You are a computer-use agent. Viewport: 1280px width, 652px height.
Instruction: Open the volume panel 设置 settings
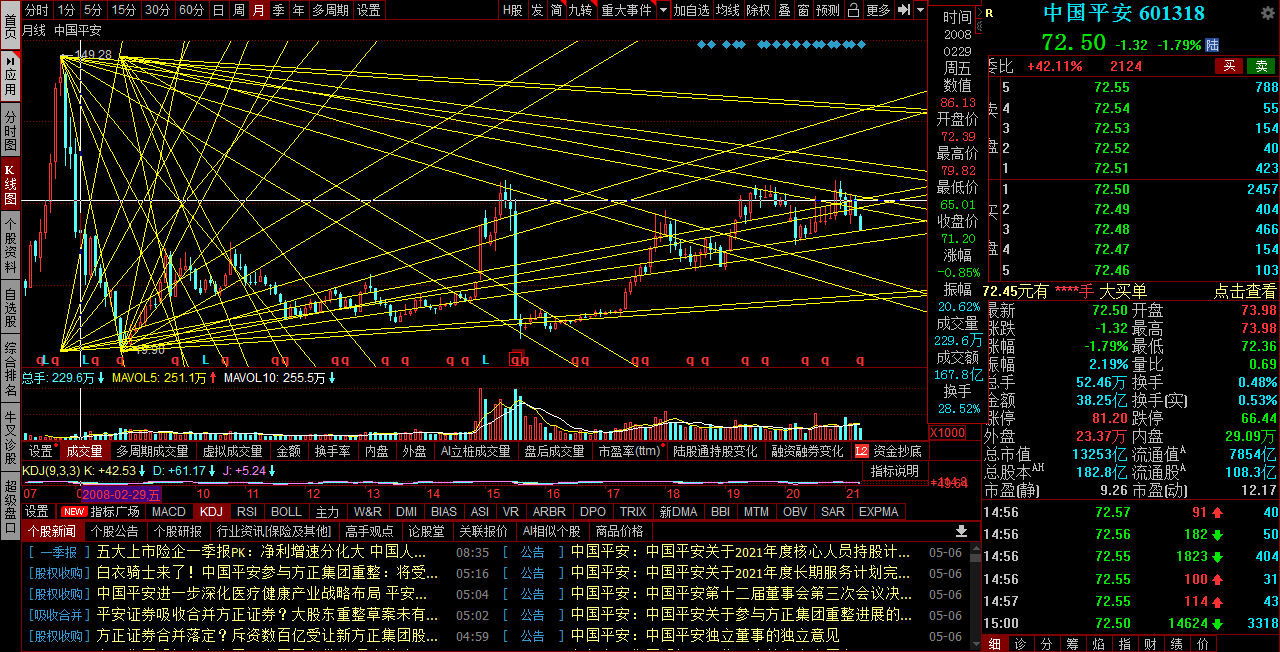(40, 452)
